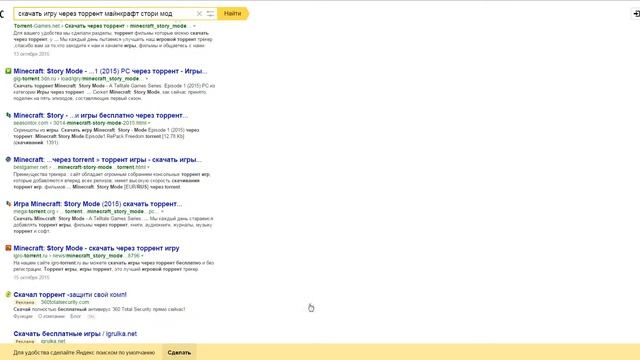Open 'Minecraft: ...через torrent » торрент игры' result
Image resolution: width=640 pixels, height=360 pixels.
107,160
